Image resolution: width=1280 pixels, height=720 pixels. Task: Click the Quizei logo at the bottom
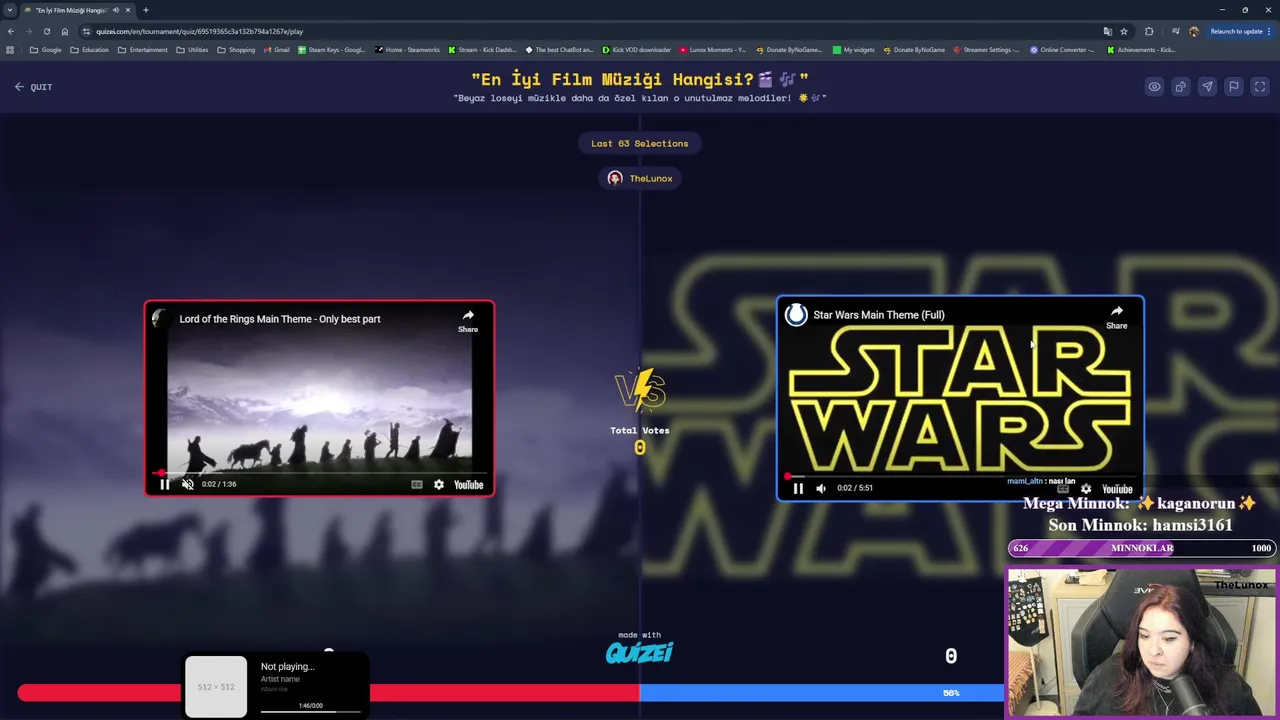tap(640, 653)
